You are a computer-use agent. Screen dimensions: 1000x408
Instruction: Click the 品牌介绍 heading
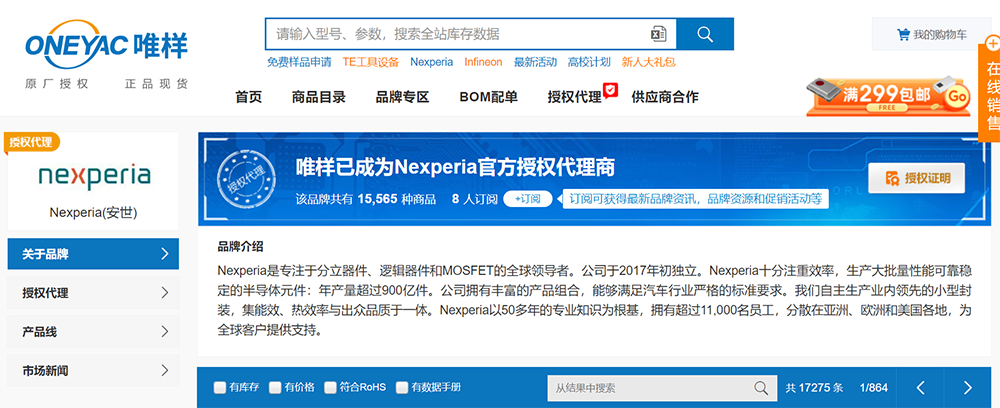tap(240, 247)
